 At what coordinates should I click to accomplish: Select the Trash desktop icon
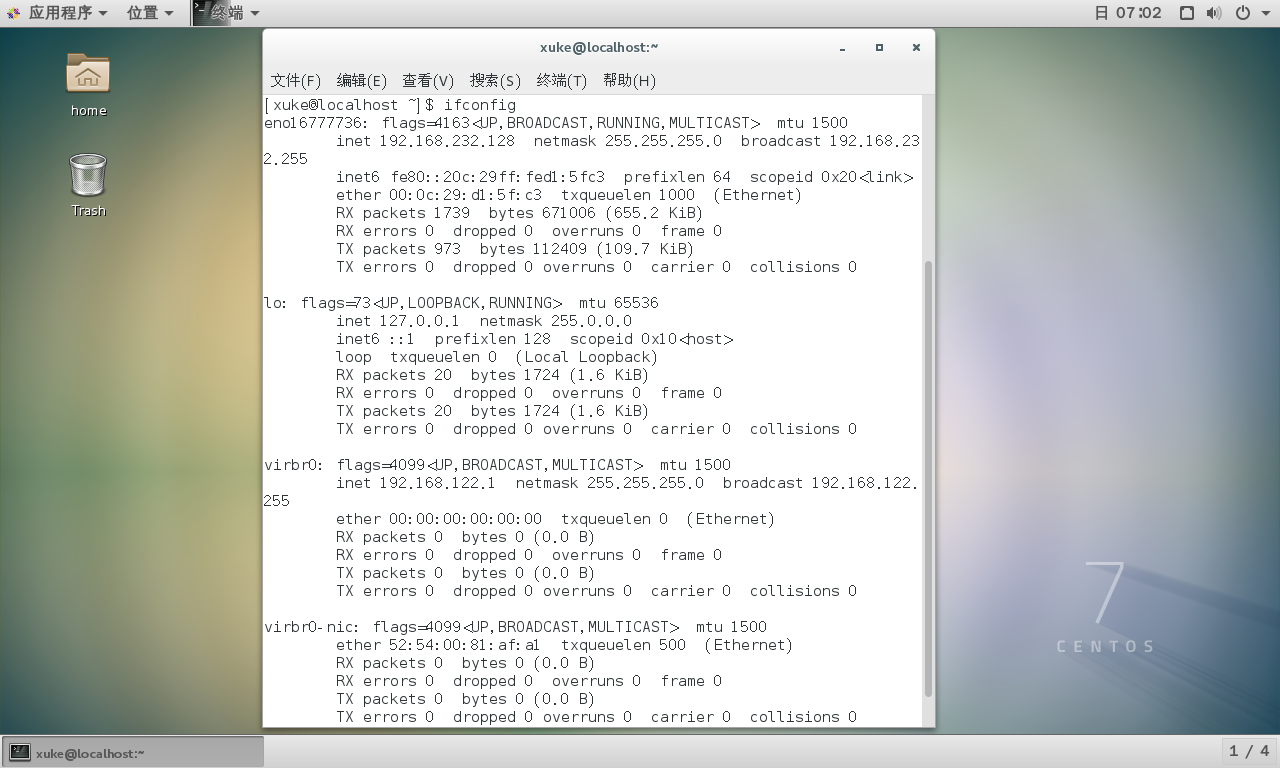pos(88,185)
